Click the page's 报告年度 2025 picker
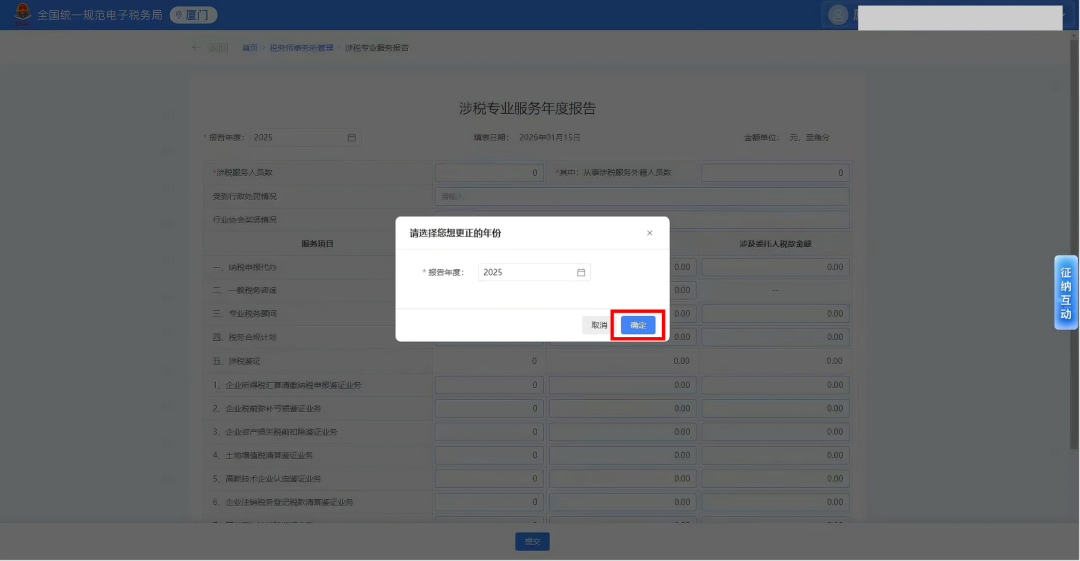Viewport: 1080px width, 561px height. [305, 138]
